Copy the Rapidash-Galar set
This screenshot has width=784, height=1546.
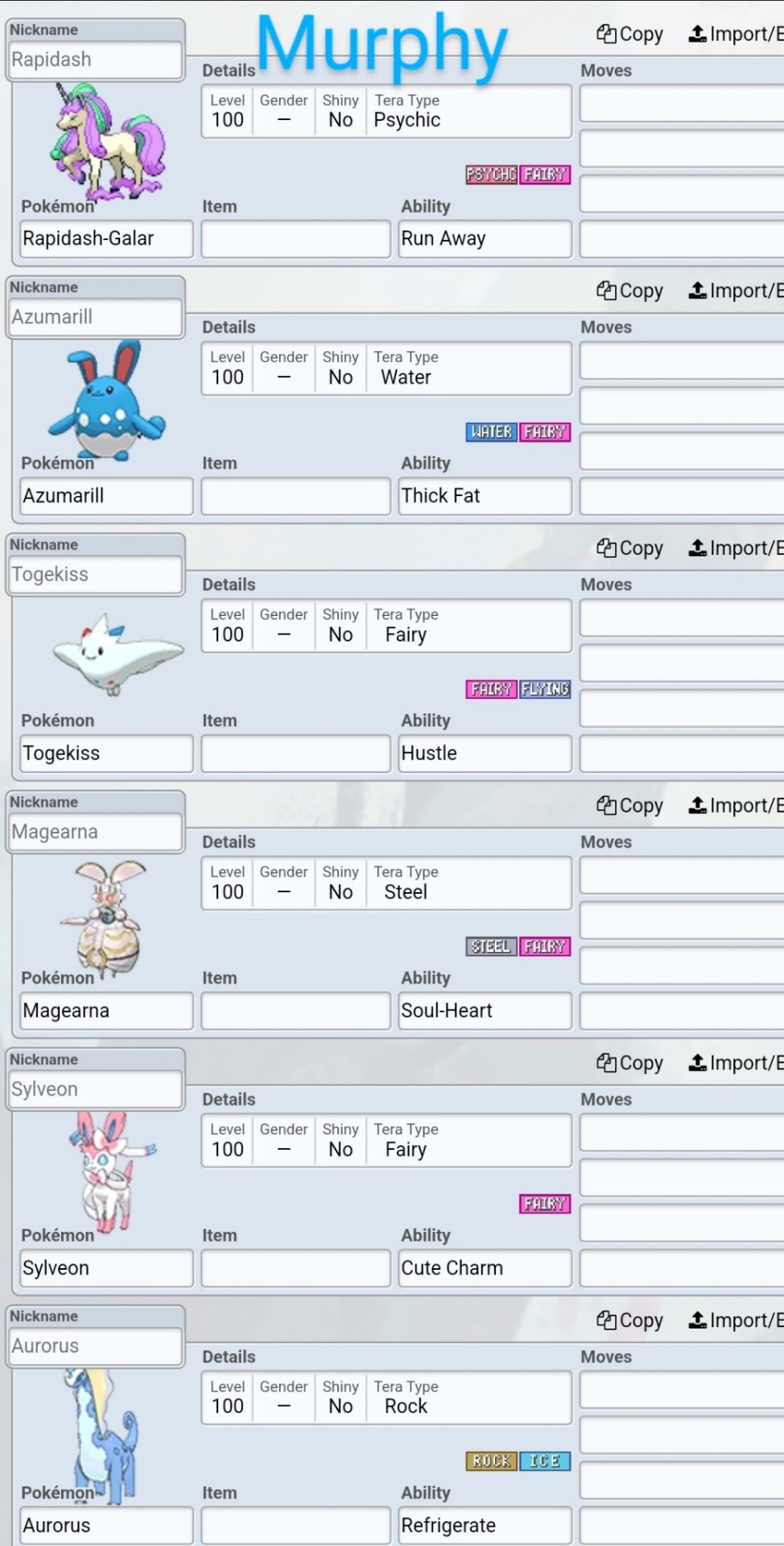629,34
